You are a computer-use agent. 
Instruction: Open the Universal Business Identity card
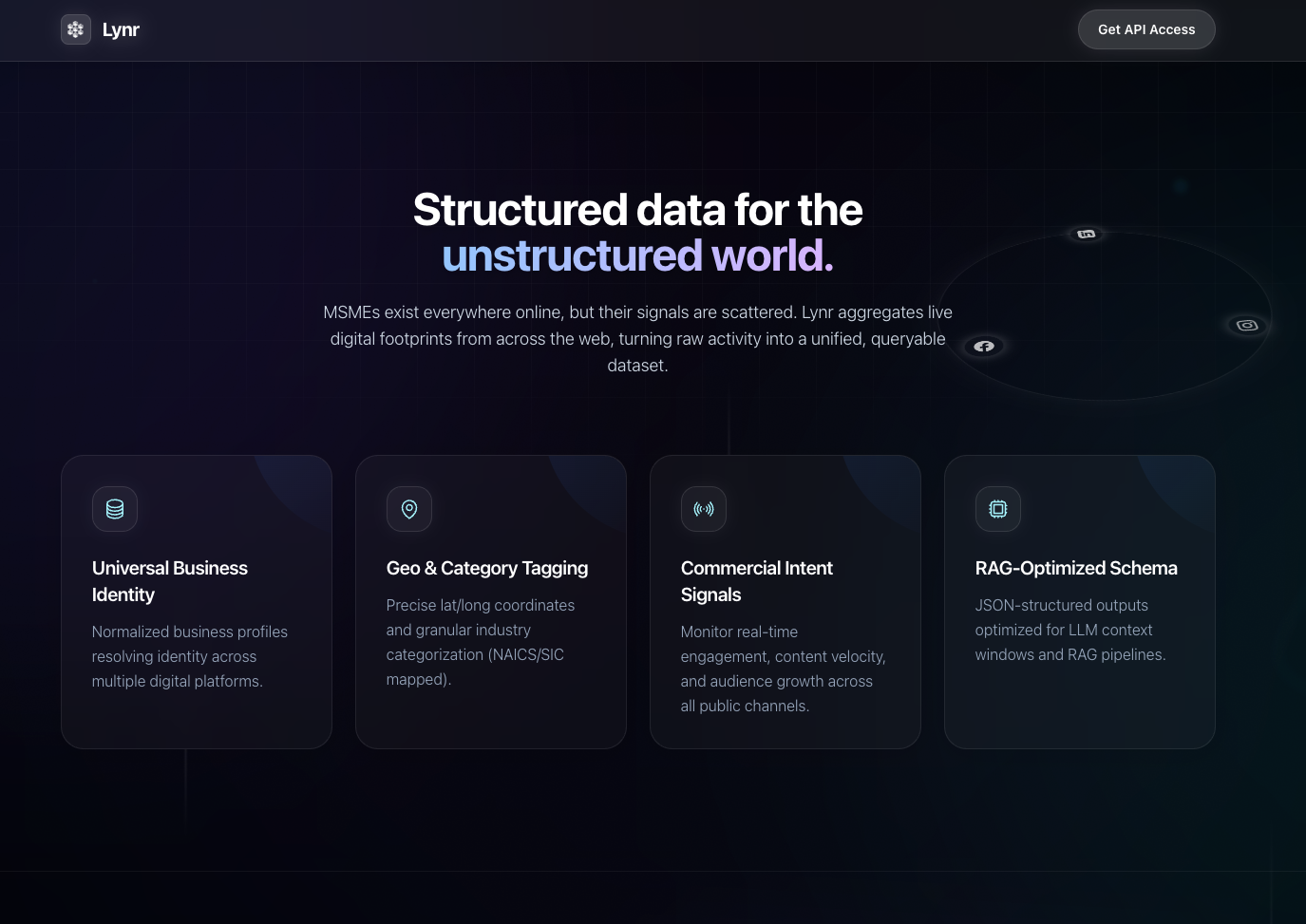pos(196,601)
